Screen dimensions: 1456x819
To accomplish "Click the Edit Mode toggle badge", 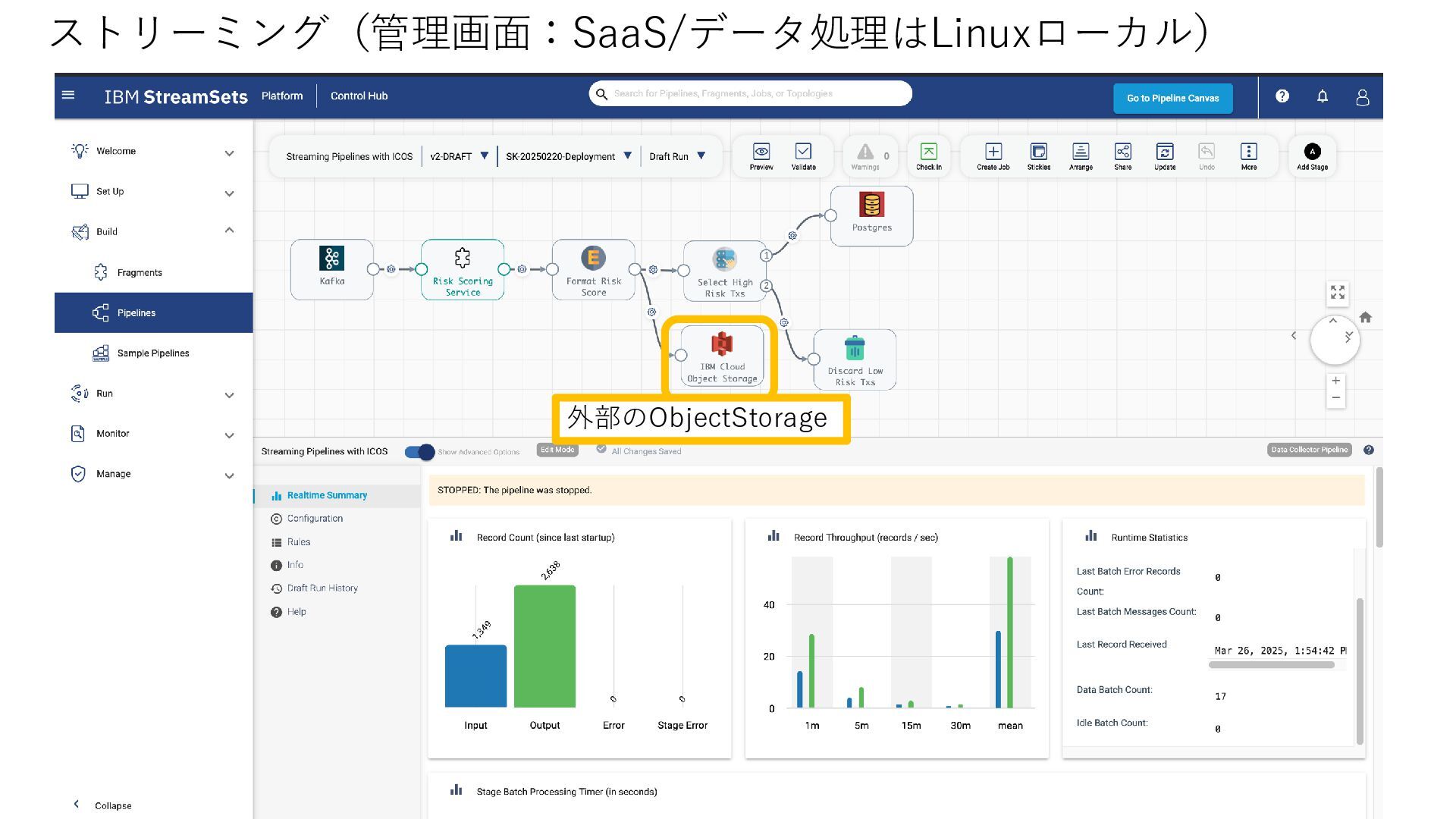I will [x=557, y=450].
